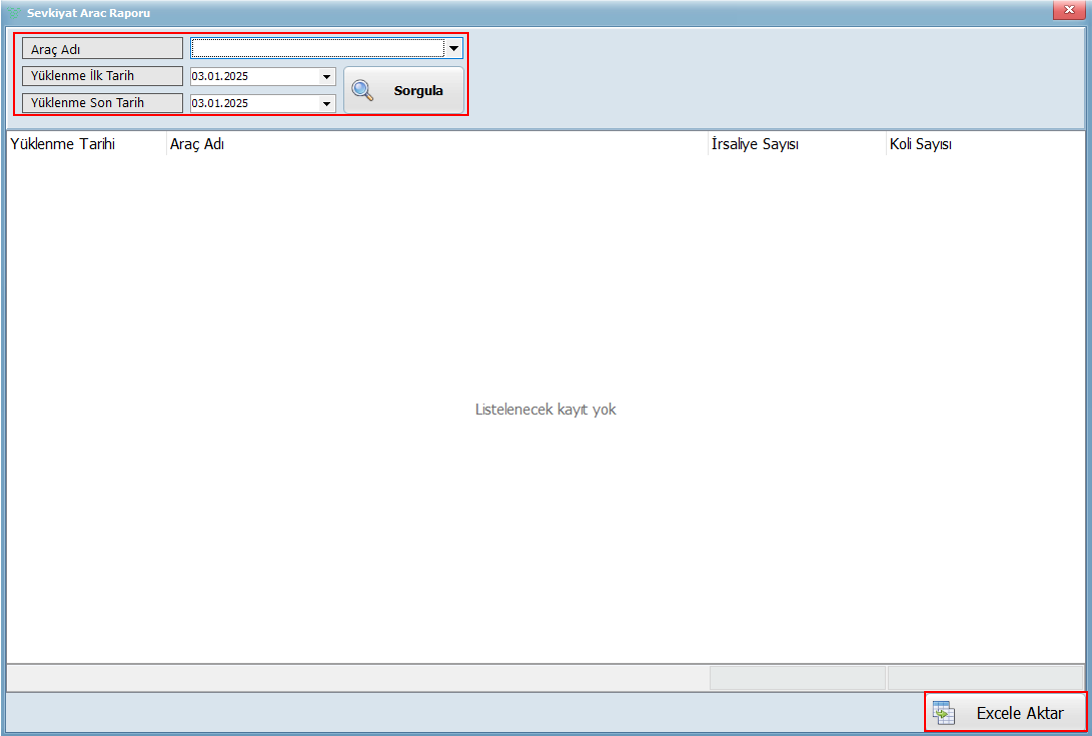Click the footer total cell under İrsaliye Sayısı

(x=797, y=678)
